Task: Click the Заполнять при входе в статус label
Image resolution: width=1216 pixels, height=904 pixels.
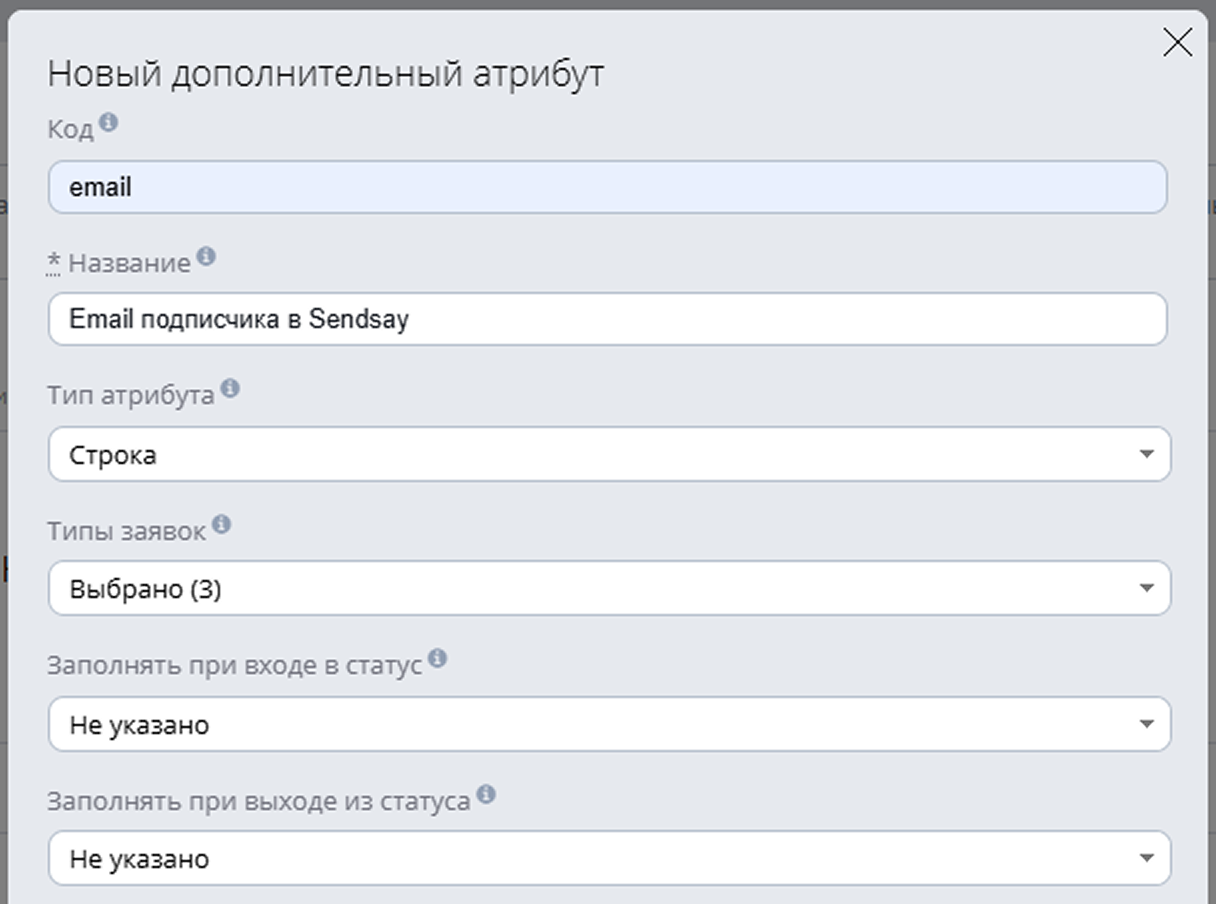Action: pyautogui.click(x=234, y=666)
